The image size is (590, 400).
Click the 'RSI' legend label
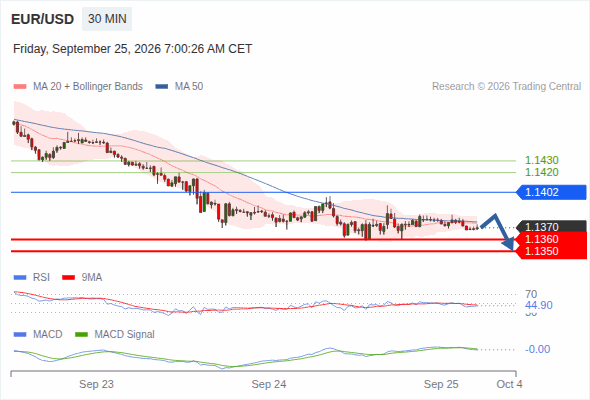pyautogui.click(x=41, y=278)
